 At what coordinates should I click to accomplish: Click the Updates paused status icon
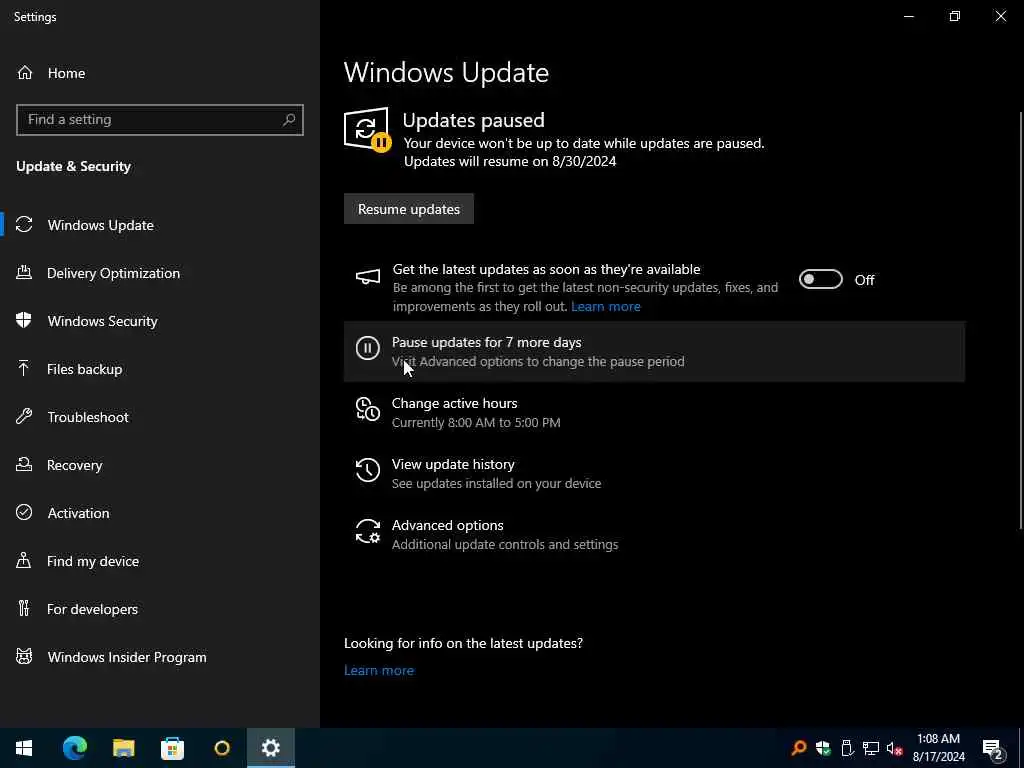click(x=367, y=130)
